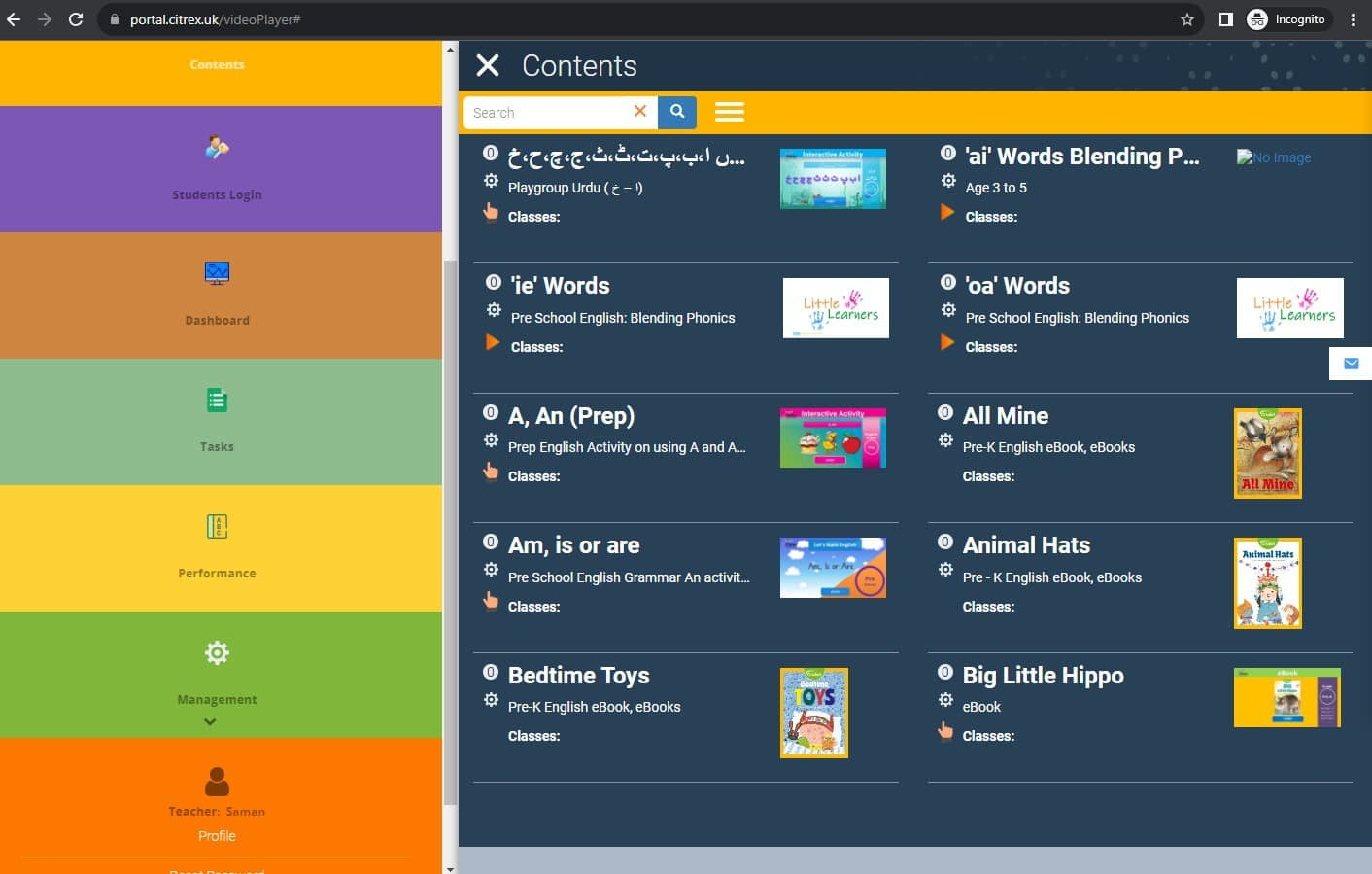Viewport: 1372px width, 874px height.
Task: Click gear icon for A, An (Prep)
Action: click(491, 440)
